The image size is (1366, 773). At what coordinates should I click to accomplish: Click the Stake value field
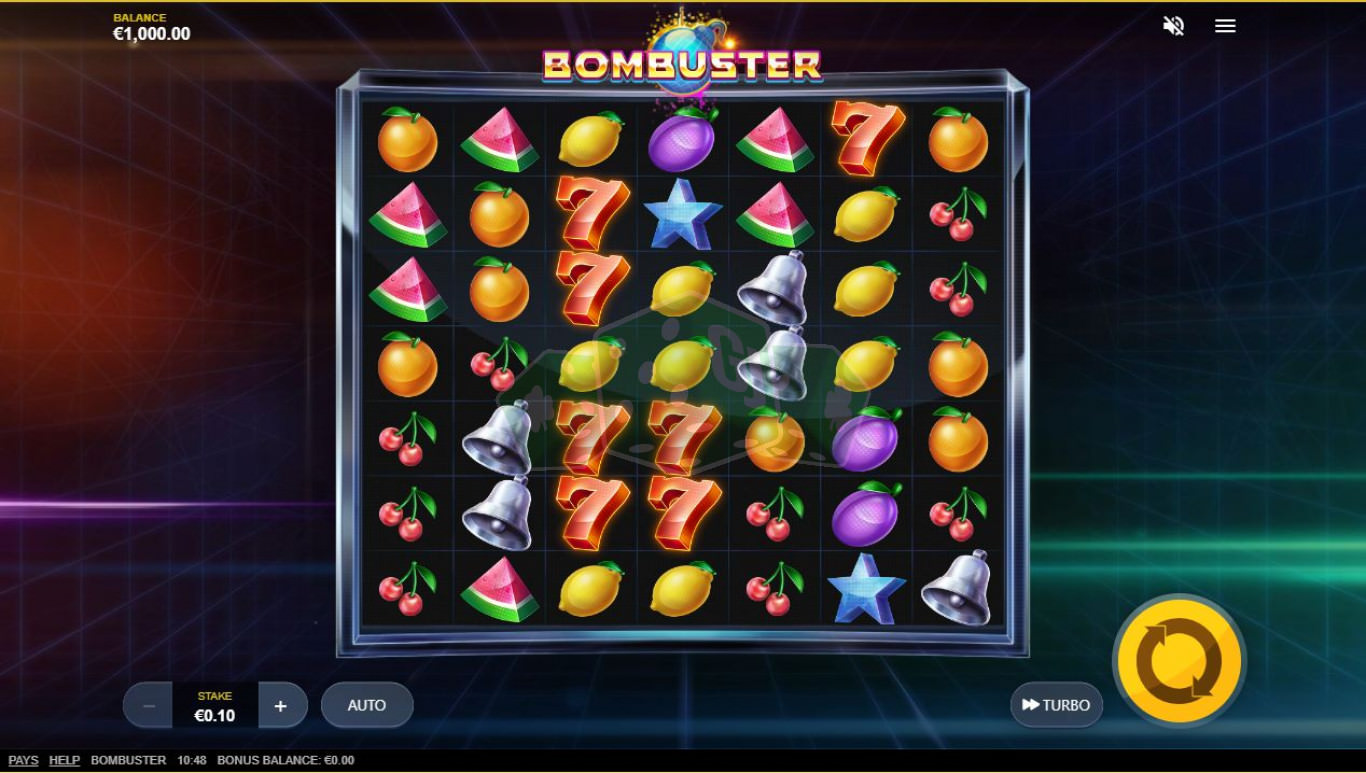[215, 705]
